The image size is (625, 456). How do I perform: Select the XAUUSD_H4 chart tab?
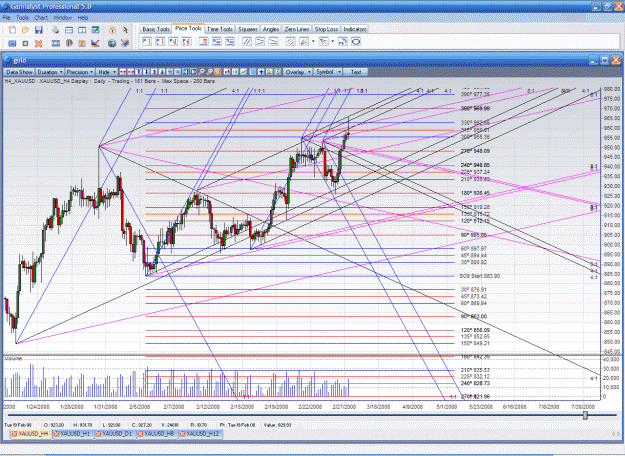point(30,434)
